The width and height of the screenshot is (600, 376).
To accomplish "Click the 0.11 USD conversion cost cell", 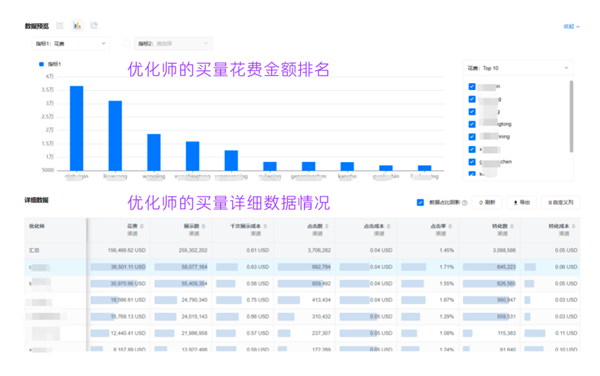I will point(566,333).
